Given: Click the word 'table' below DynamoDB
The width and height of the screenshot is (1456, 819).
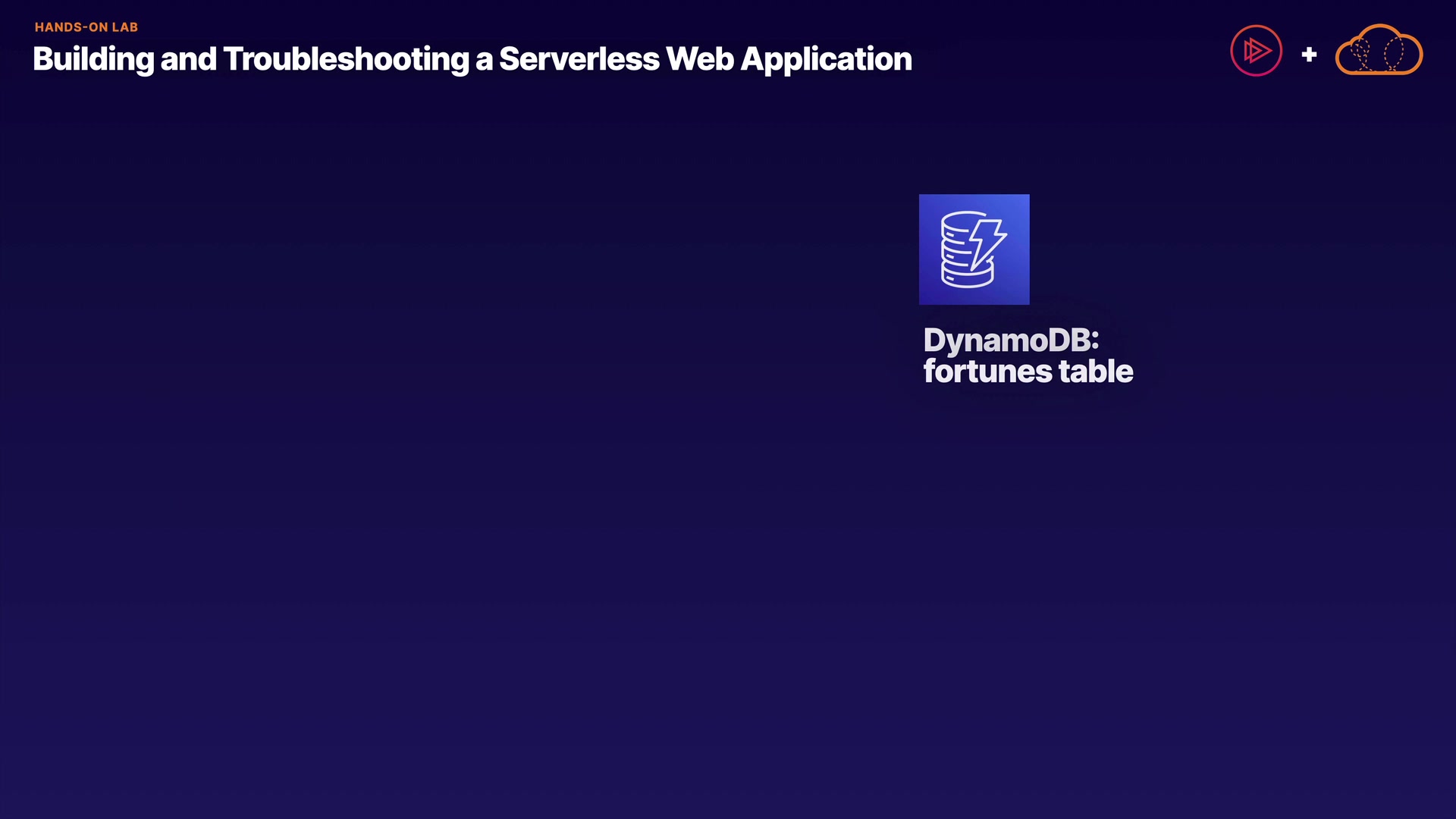Looking at the screenshot, I should [x=1096, y=372].
